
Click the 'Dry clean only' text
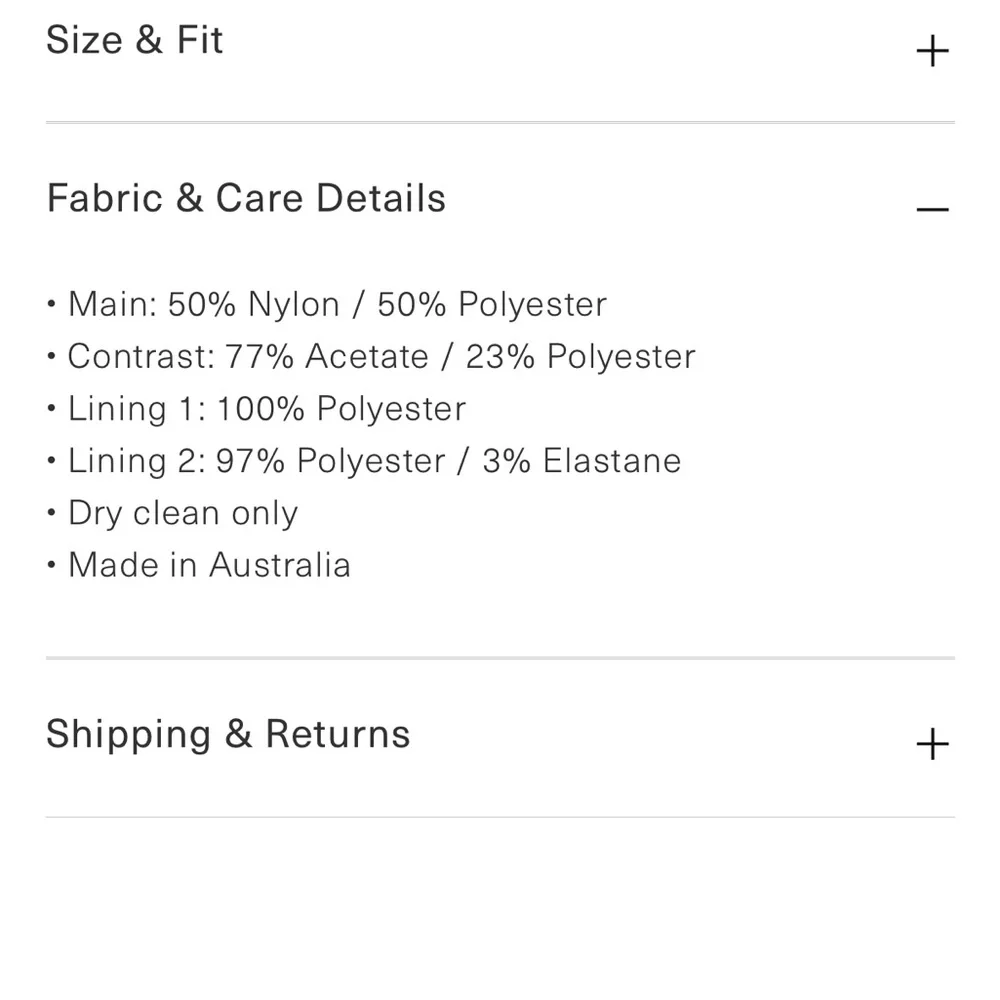[182, 513]
